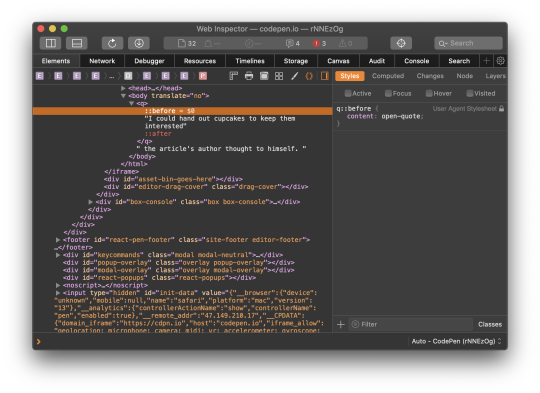Open the Auto – CodePen execution context dropdown
Screen dimensions: 540x393
pyautogui.click(x=457, y=341)
